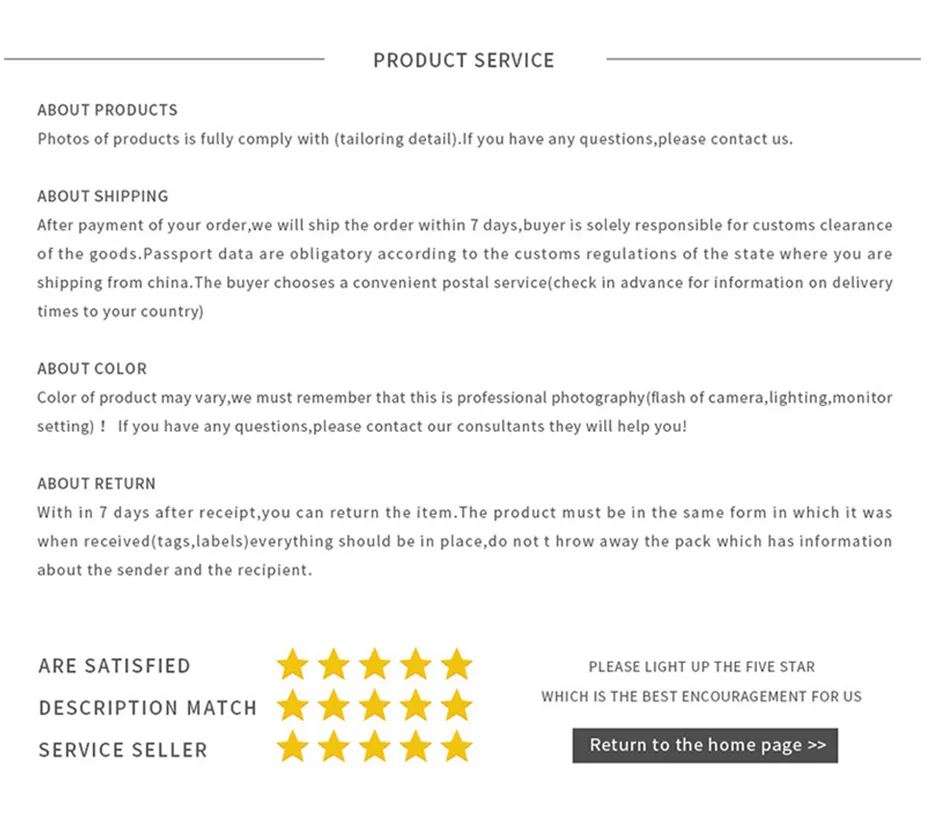The image size is (930, 822).
Task: Click the fifth star beside DESCRIPTION MATCH
Action: (457, 705)
